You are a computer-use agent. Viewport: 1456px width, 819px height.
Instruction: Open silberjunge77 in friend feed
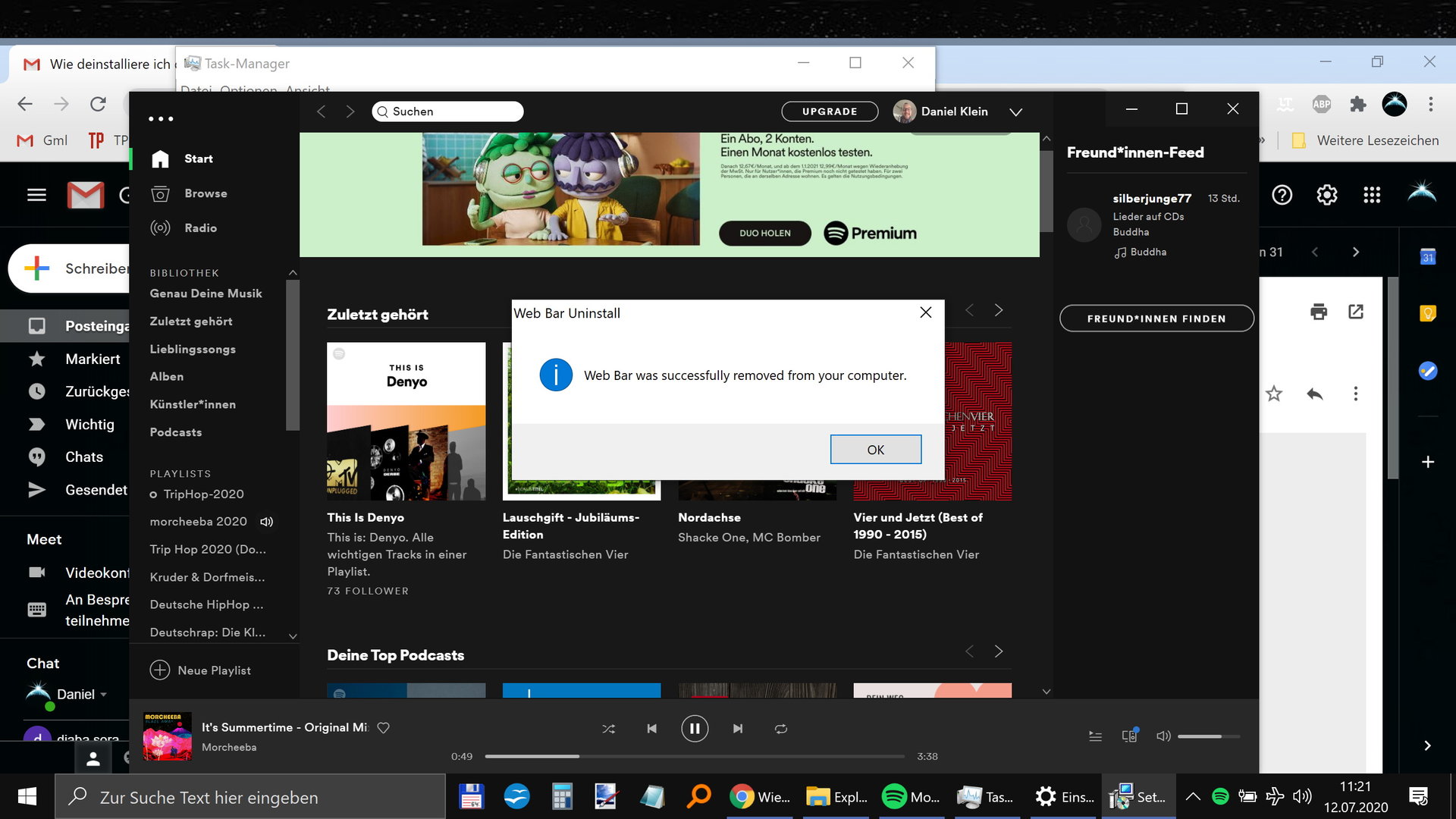click(1151, 198)
